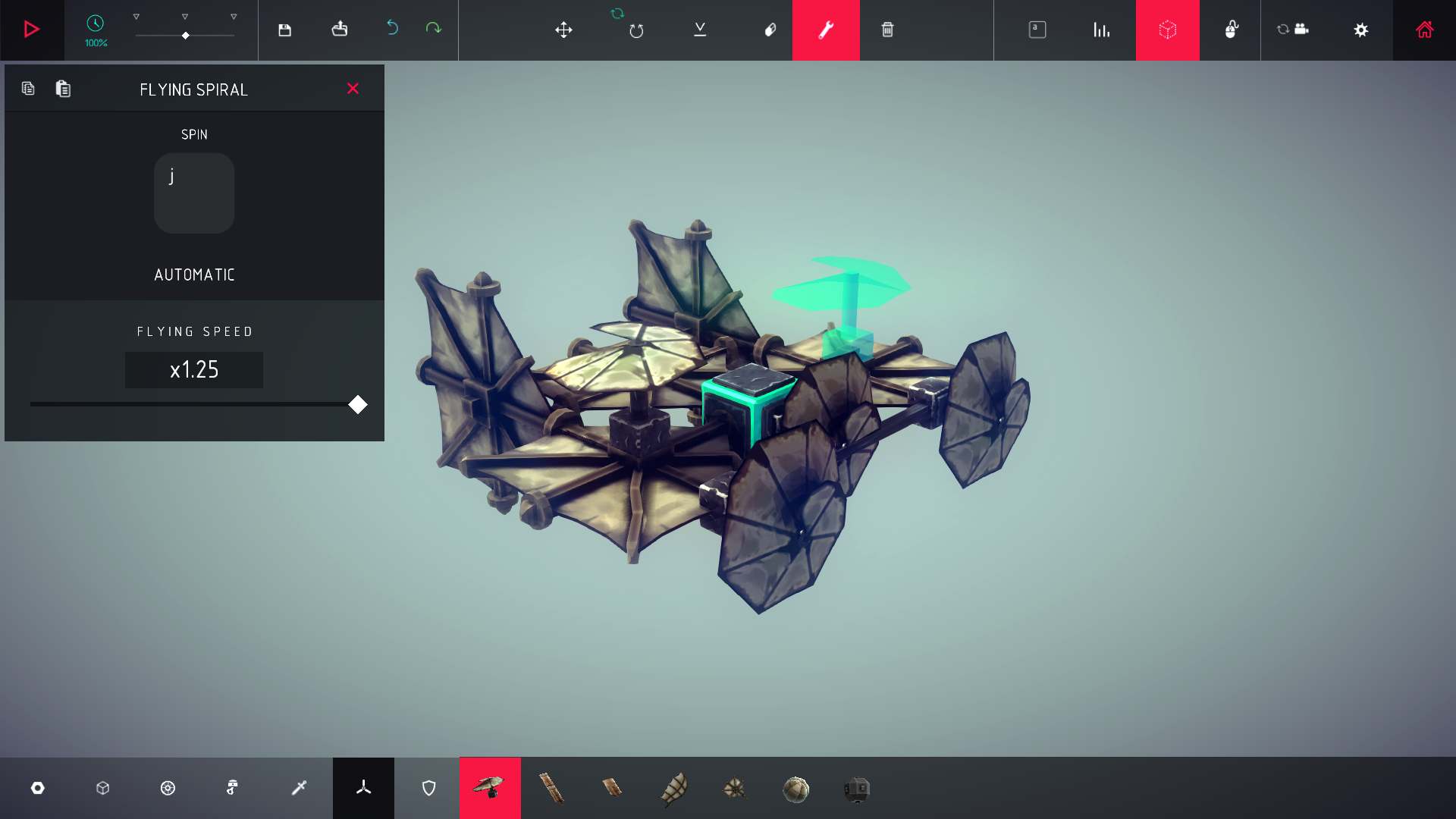
Task: Select the translate move tool
Action: (x=563, y=30)
